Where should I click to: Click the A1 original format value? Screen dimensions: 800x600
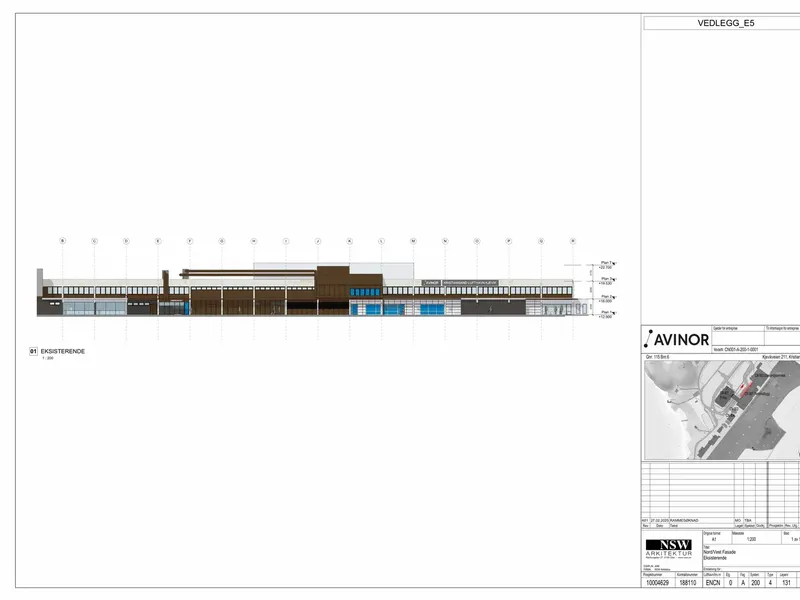714,539
